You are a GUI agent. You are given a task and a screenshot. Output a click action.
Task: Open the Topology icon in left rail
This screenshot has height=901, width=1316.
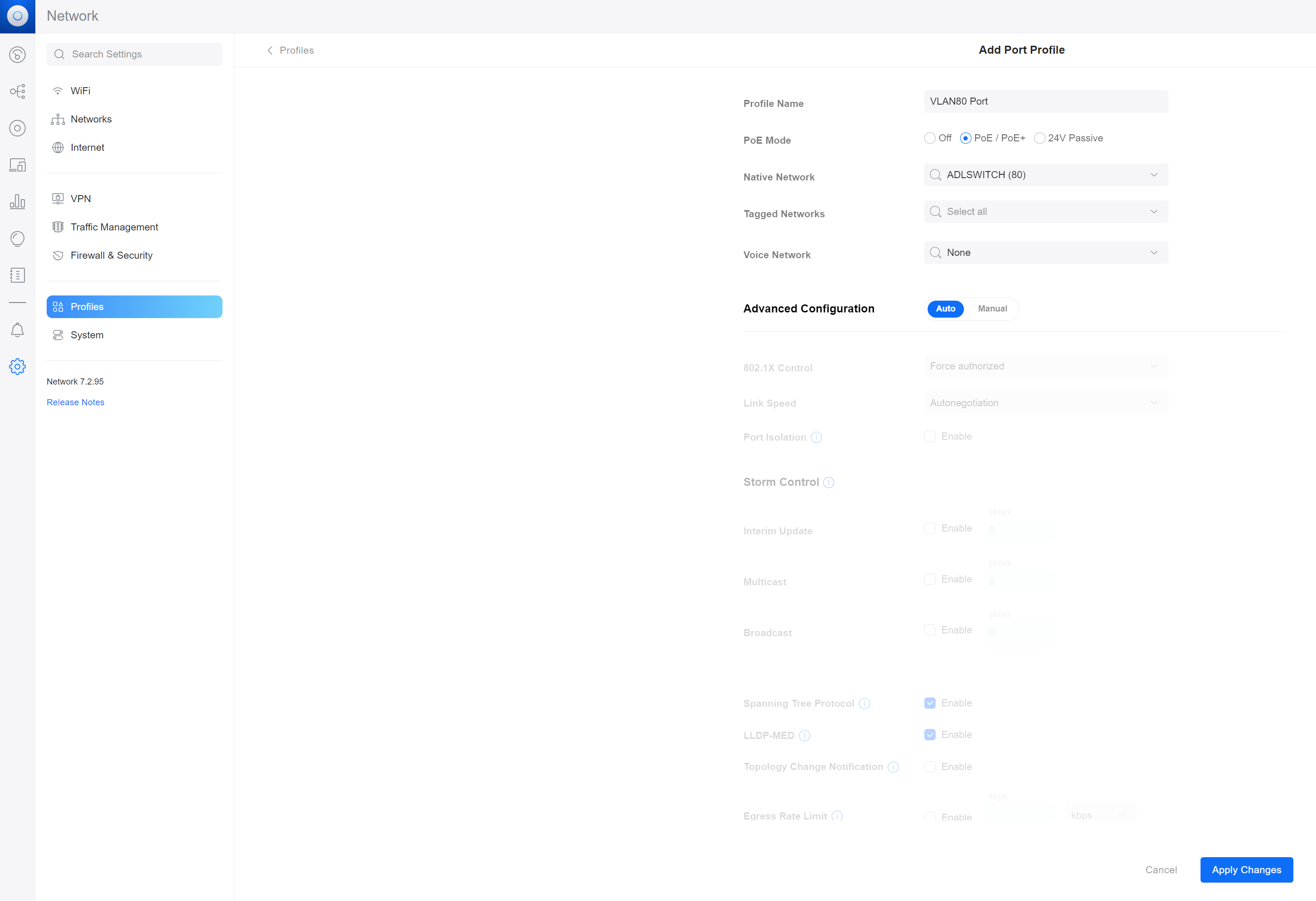pos(17,92)
